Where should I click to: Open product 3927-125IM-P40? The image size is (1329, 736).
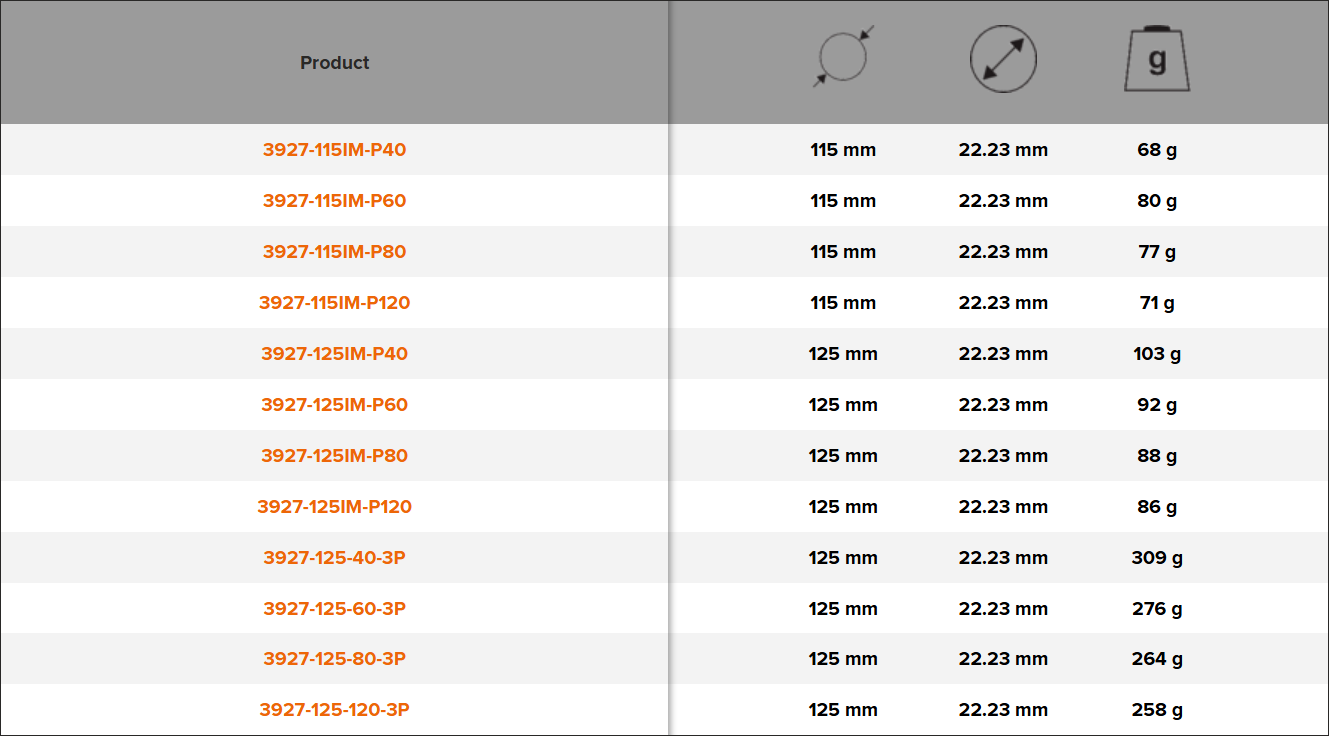click(335, 354)
